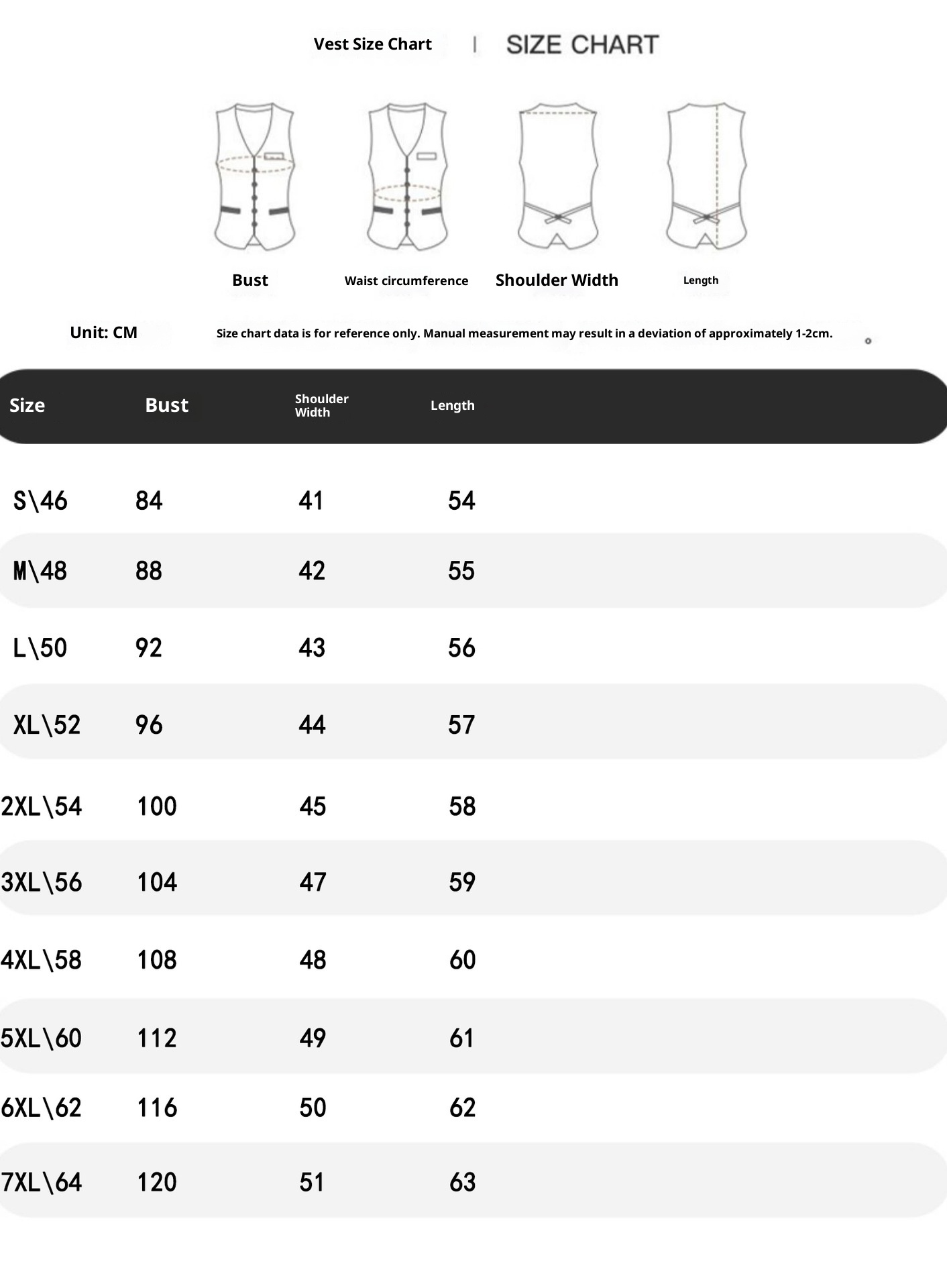Click bust value 100 in 2XL row
The height and width of the screenshot is (1288, 947).
pos(157,806)
